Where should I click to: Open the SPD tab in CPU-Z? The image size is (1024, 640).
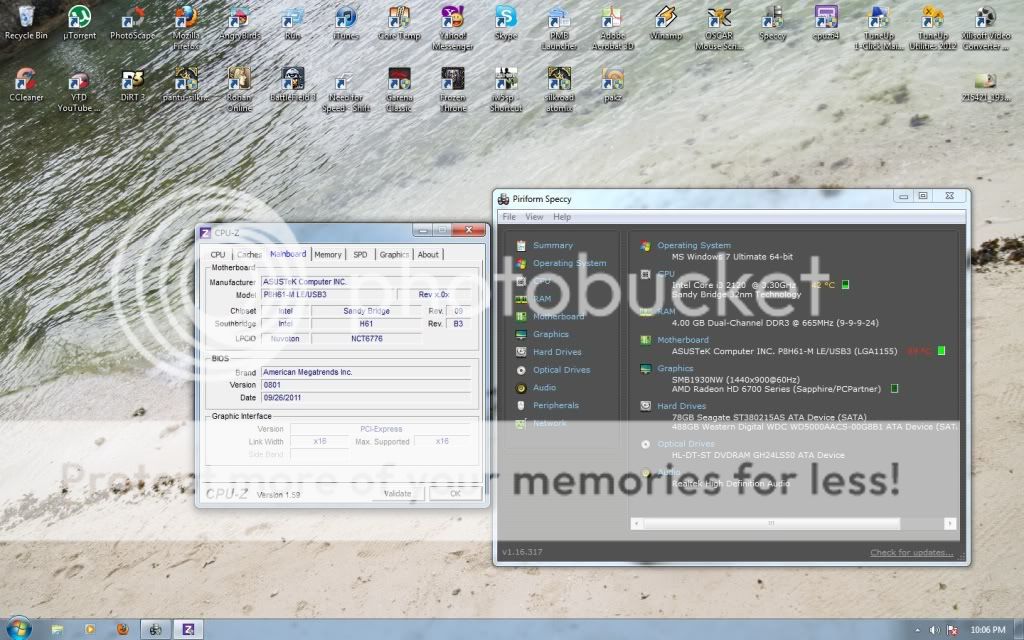[360, 255]
